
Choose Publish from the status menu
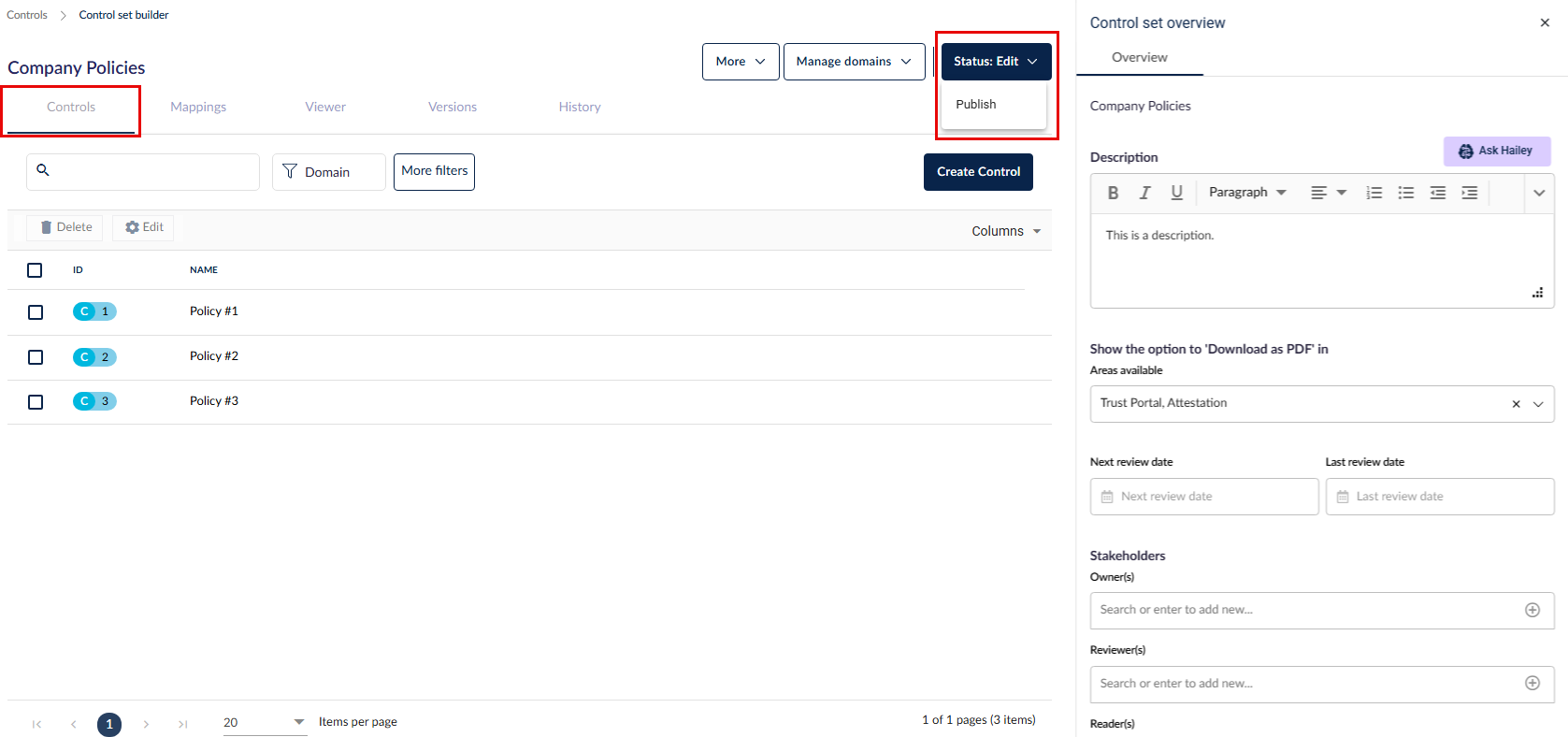(x=975, y=105)
